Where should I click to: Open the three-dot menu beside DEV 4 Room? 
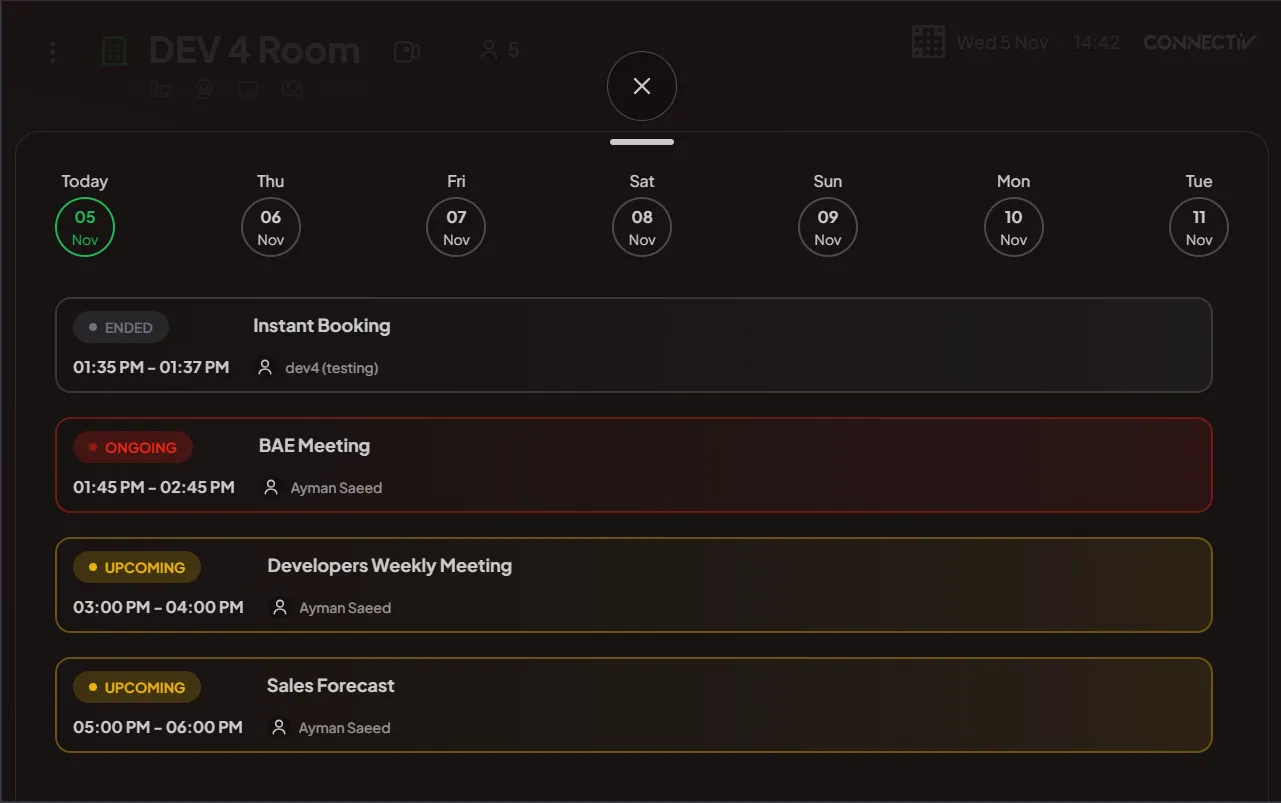[x=53, y=52]
